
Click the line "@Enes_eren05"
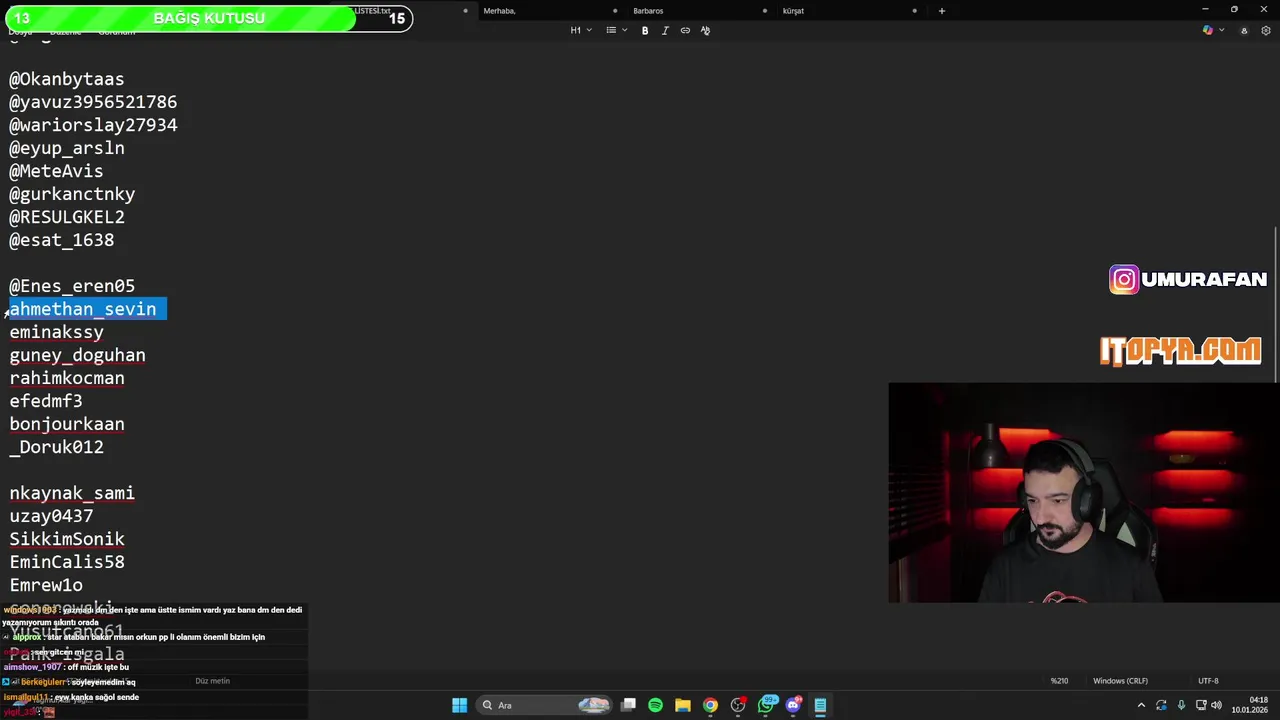[72, 286]
